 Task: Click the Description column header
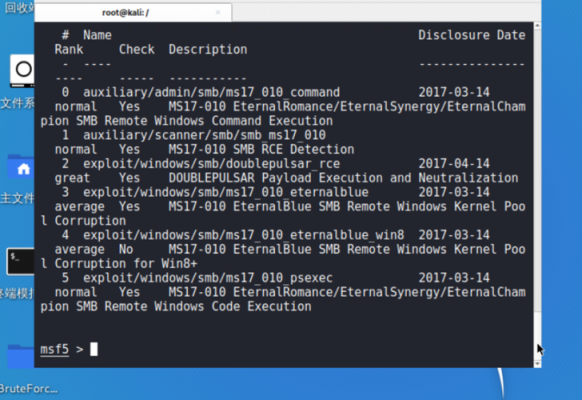coord(208,49)
